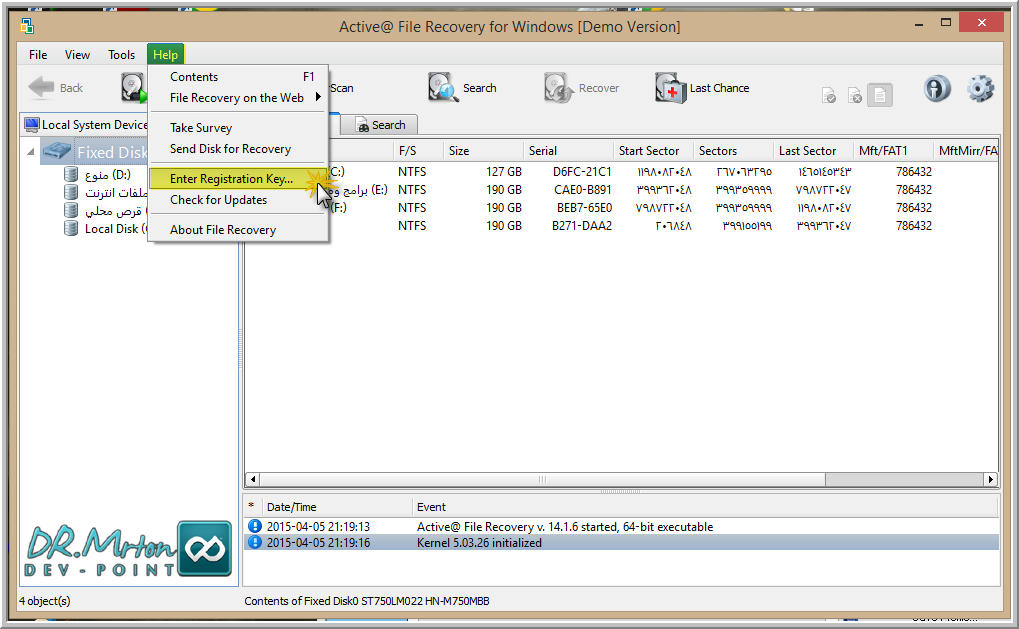
Task: Click the info icon beside the 21:19:13 log entry
Action: (255, 526)
